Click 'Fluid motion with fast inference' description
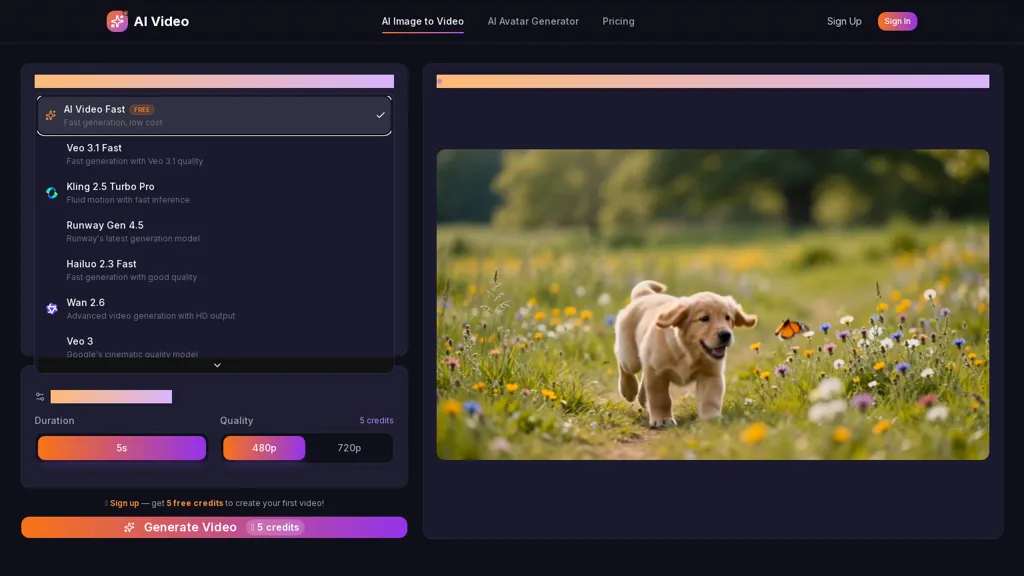 click(128, 200)
